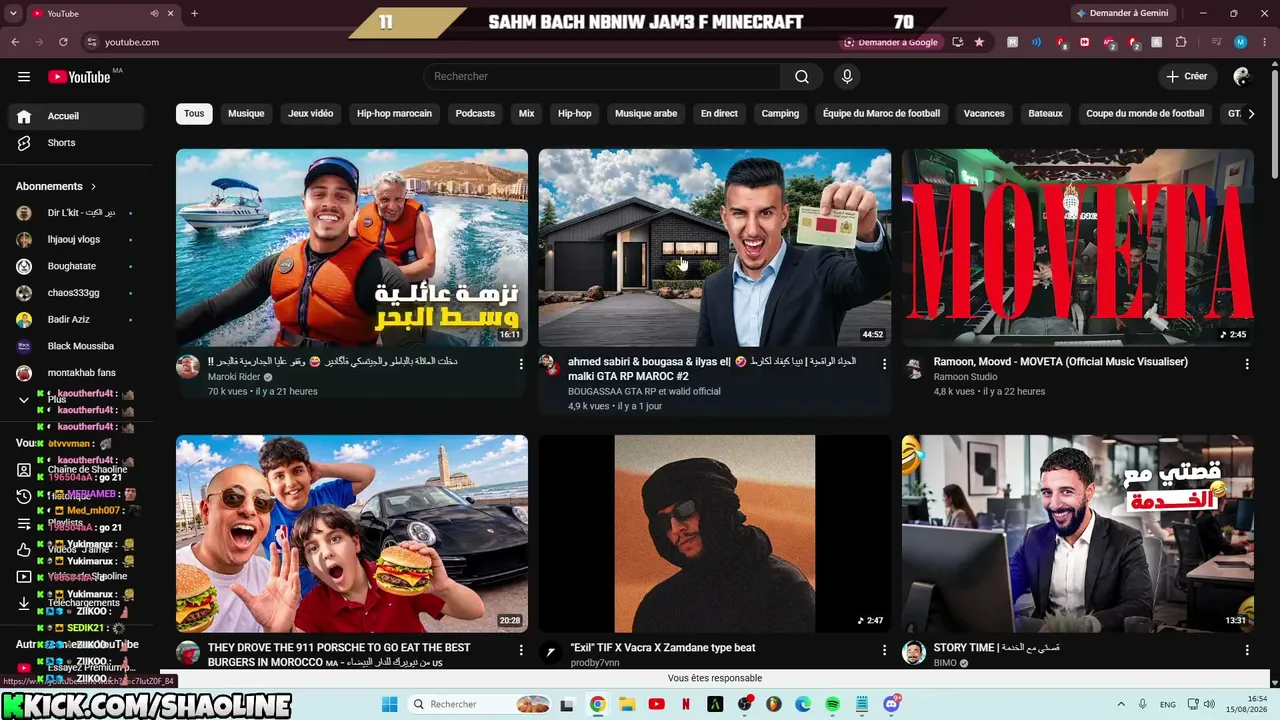Open the YouTube hamburger guide menu
The image size is (1280, 720).
coord(24,77)
